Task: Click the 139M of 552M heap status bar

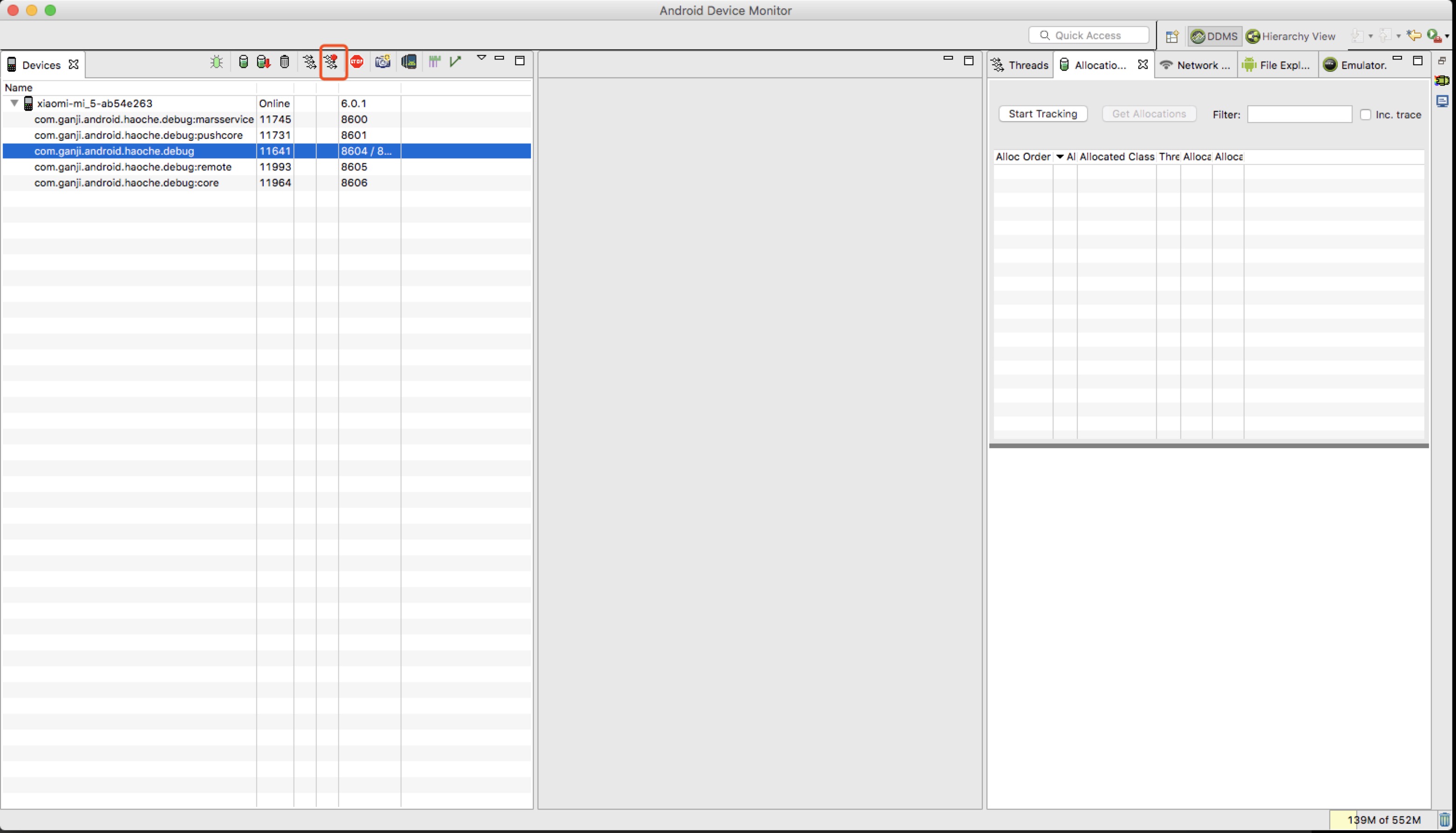Action: (1383, 819)
